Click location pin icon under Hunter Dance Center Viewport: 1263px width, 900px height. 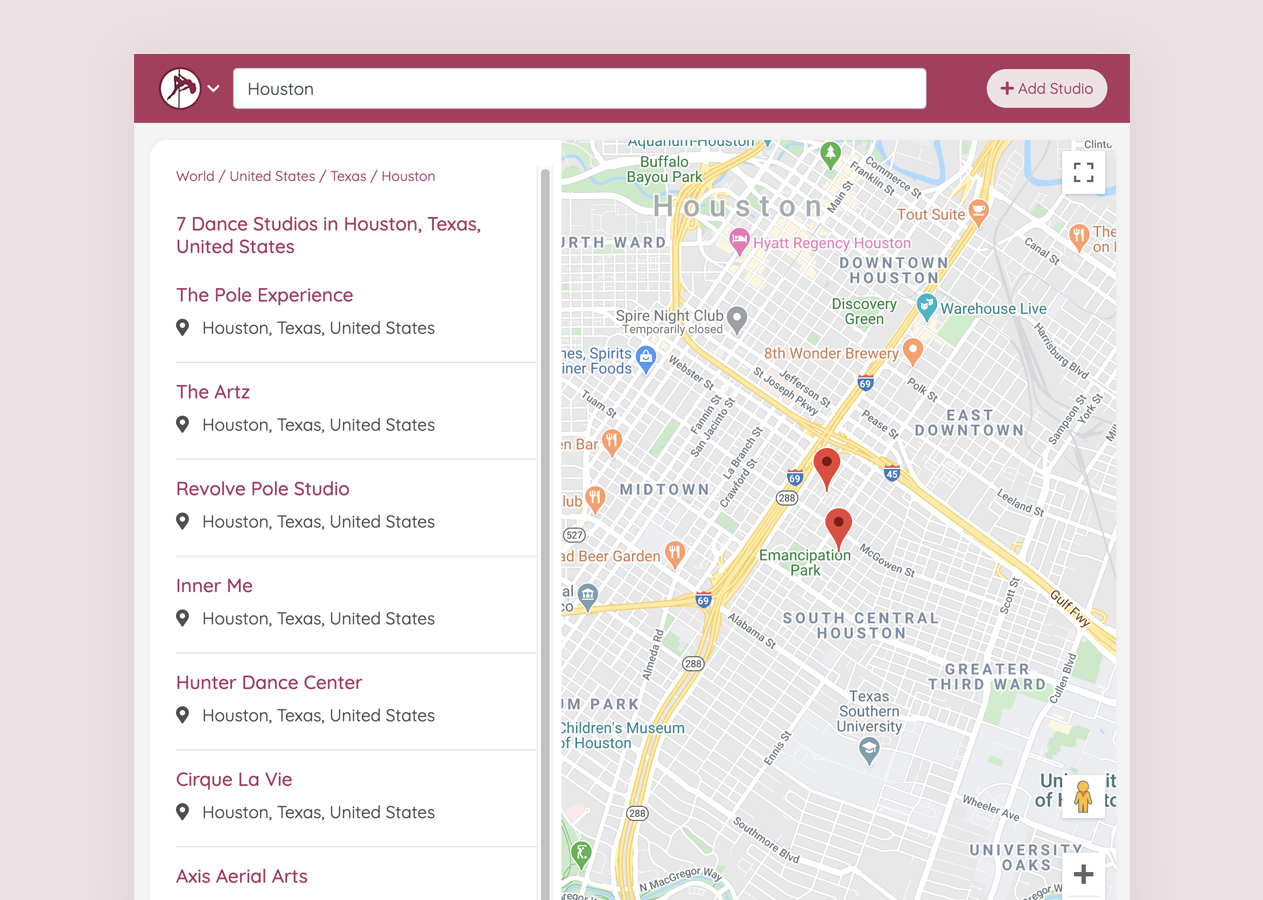pyautogui.click(x=182, y=715)
